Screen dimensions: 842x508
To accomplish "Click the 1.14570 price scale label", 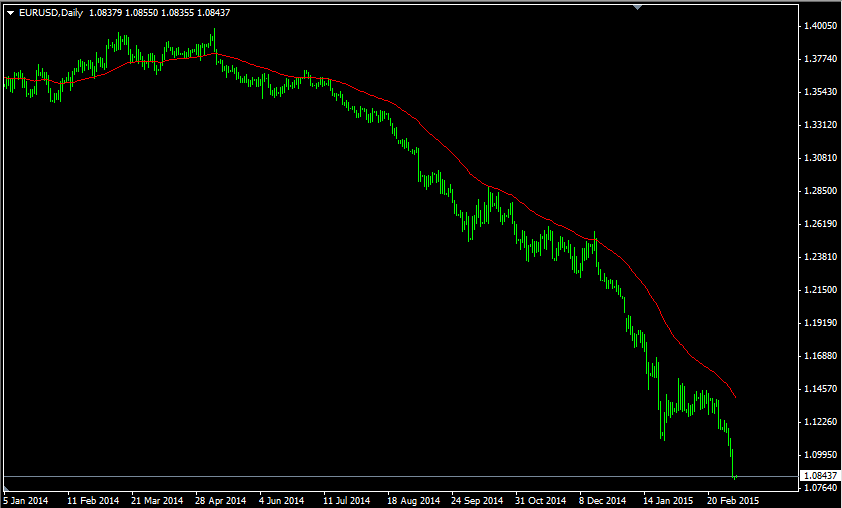I will point(820,388).
